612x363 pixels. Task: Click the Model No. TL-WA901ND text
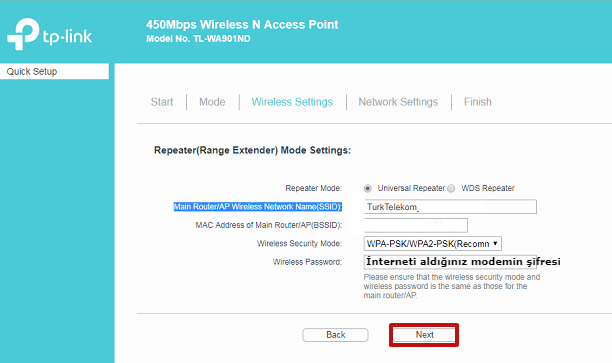pos(198,39)
